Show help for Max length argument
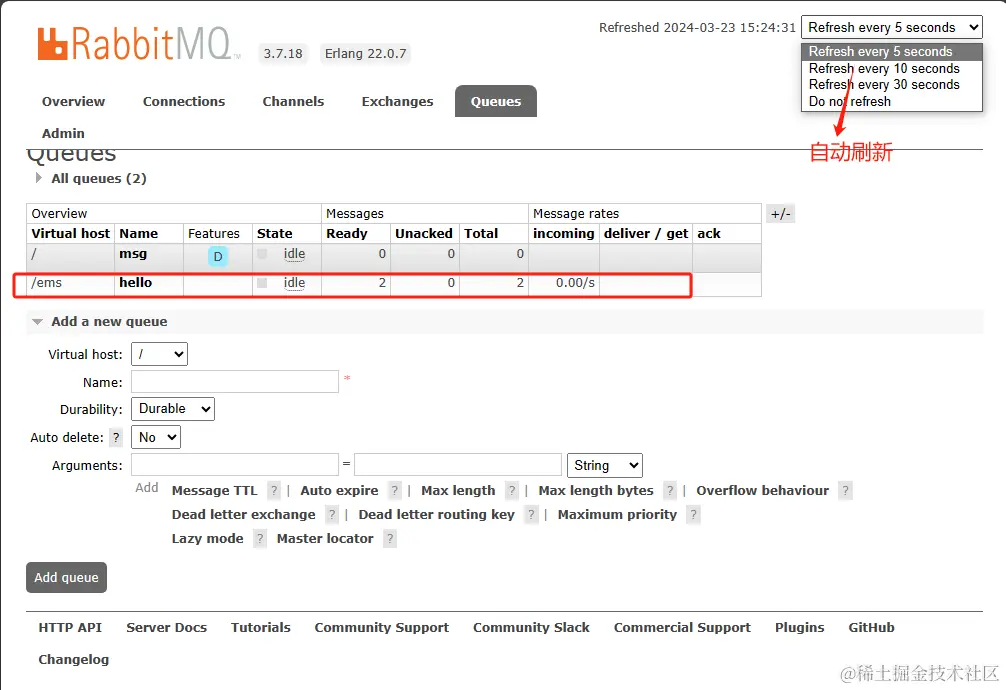 511,491
